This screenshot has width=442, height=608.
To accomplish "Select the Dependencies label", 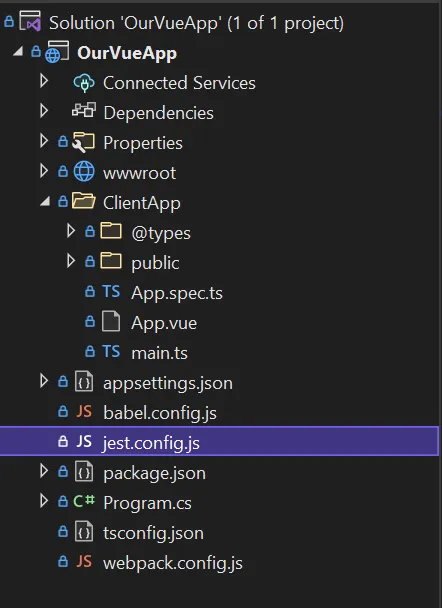I will (158, 113).
